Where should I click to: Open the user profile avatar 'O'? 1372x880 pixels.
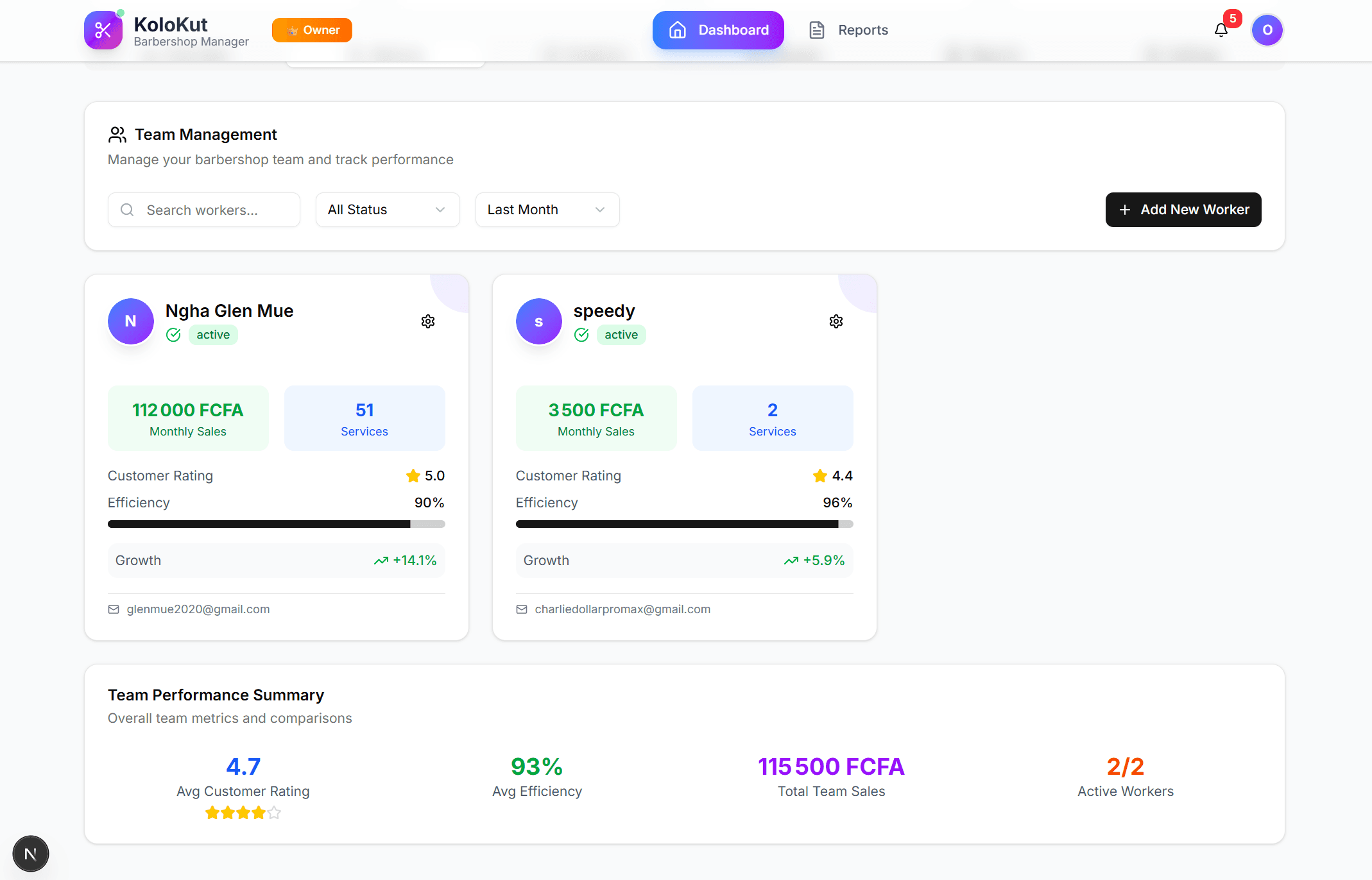pos(1267,30)
